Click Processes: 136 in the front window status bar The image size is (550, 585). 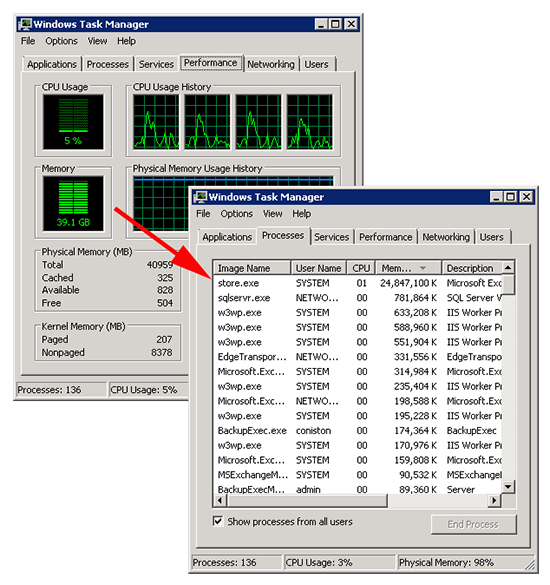[x=224, y=563]
